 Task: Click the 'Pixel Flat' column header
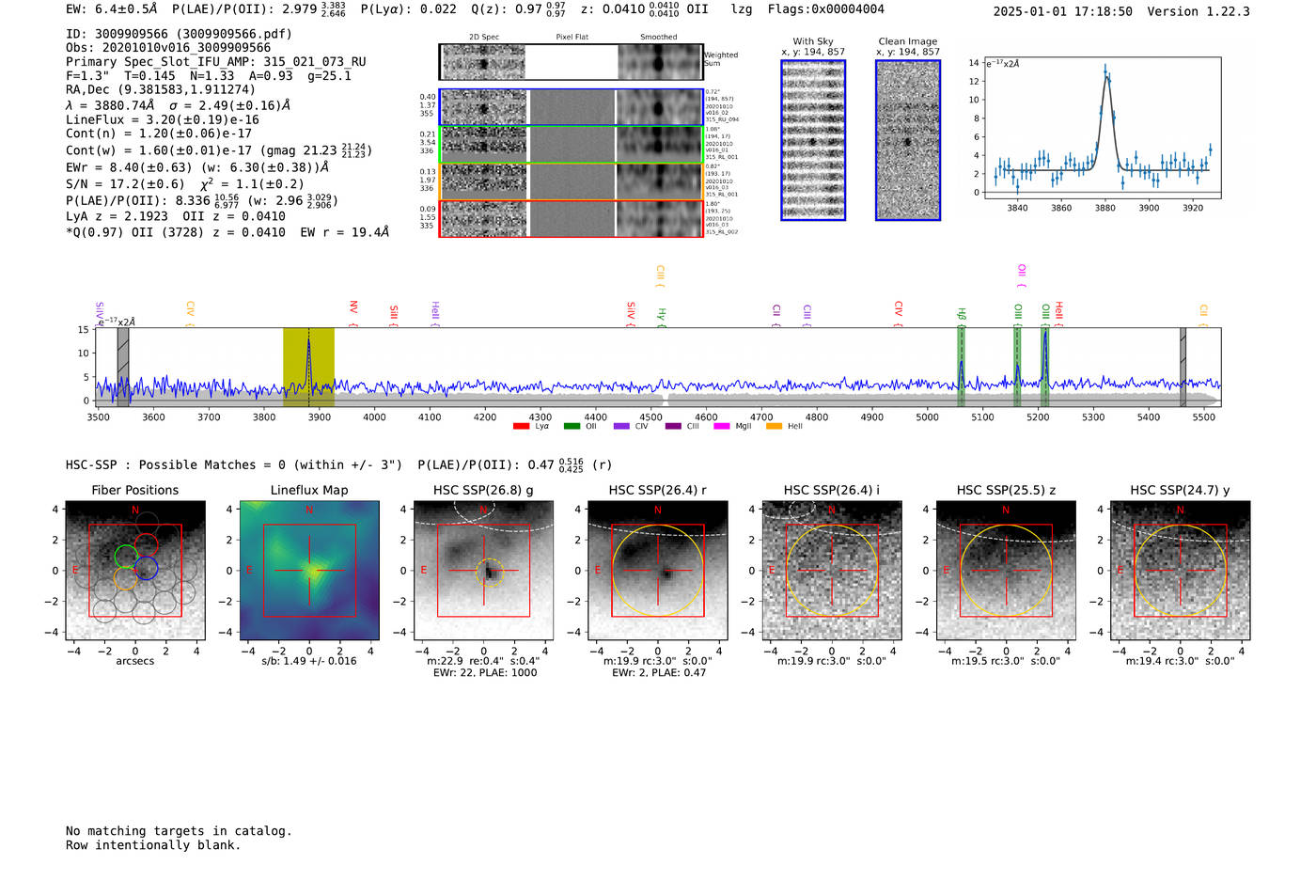tap(572, 38)
